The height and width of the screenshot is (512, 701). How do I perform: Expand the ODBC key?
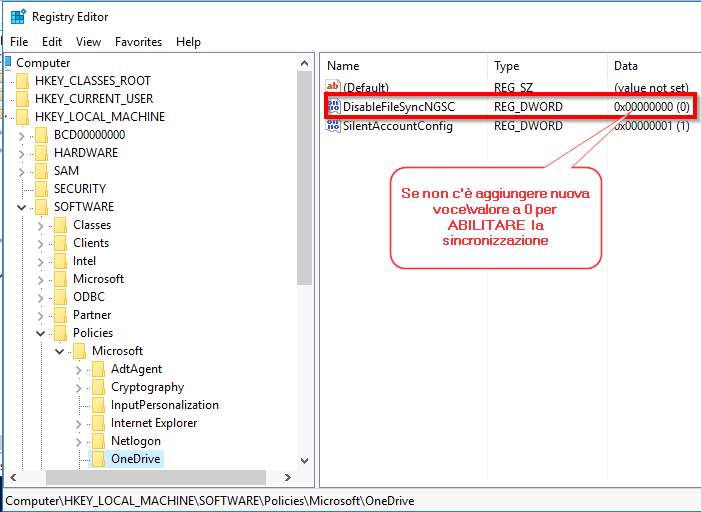pyautogui.click(x=40, y=298)
